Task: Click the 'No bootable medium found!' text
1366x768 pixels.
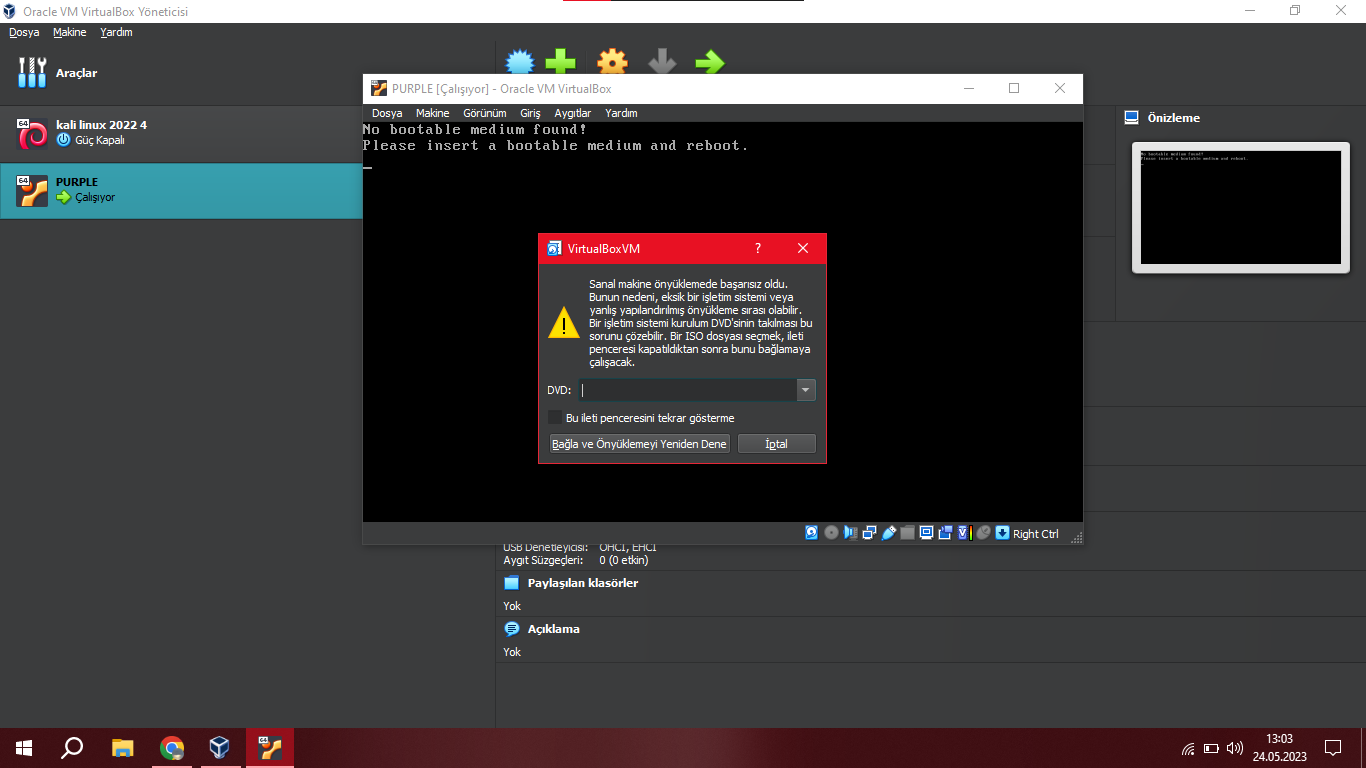Action: coord(475,130)
